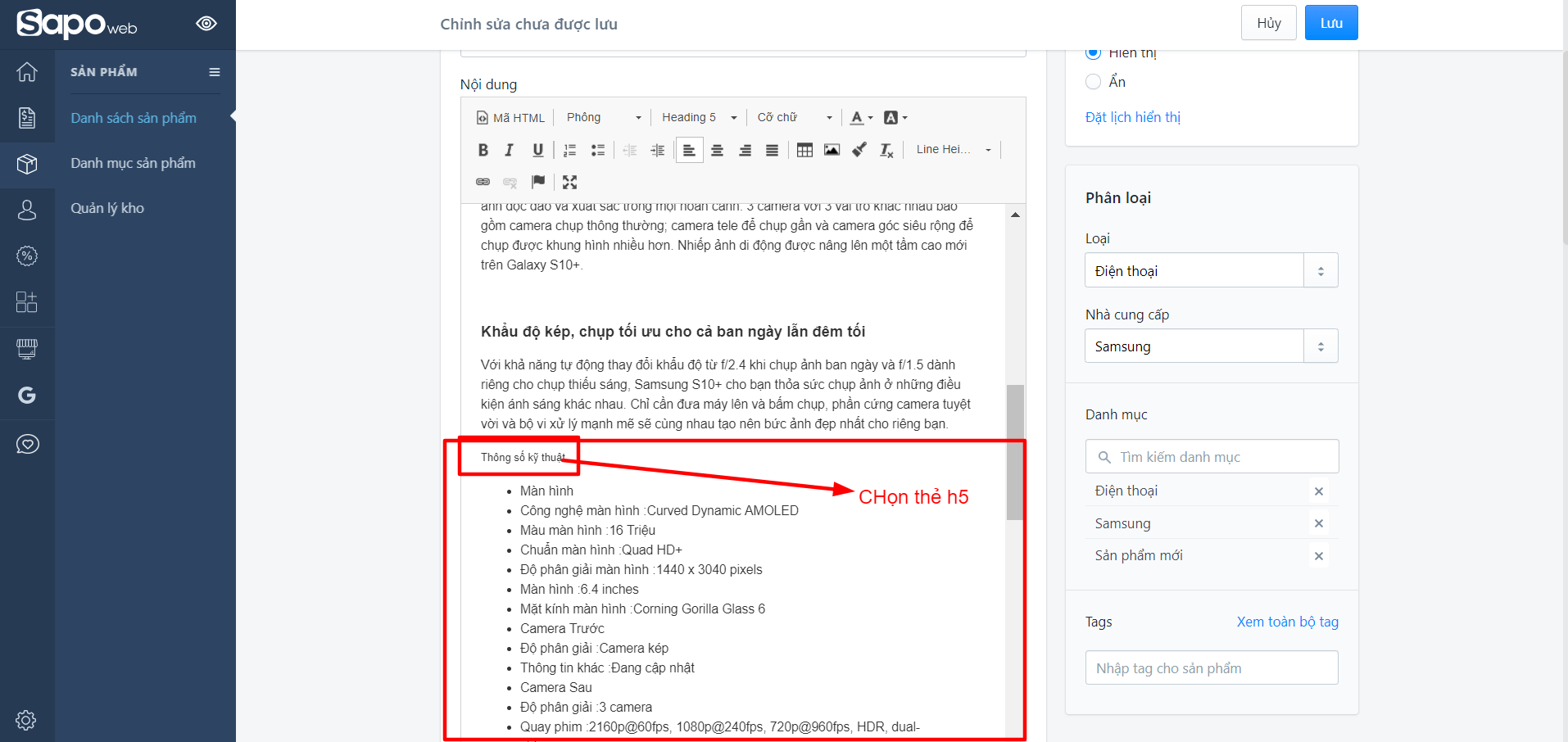Image resolution: width=1568 pixels, height=742 pixels.
Task: Toggle underline formatting
Action: pos(537,150)
